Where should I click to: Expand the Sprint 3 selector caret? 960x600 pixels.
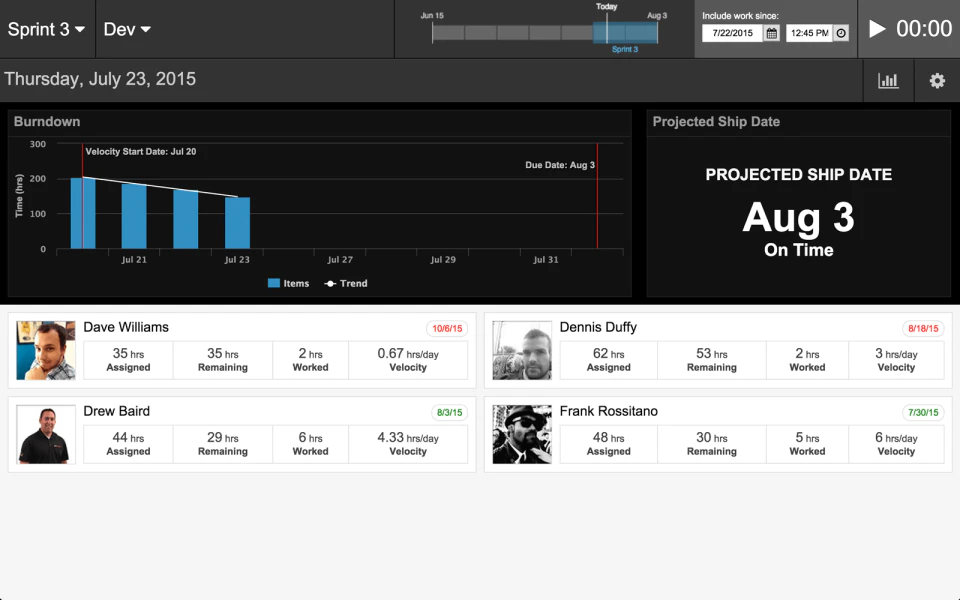click(x=77, y=29)
